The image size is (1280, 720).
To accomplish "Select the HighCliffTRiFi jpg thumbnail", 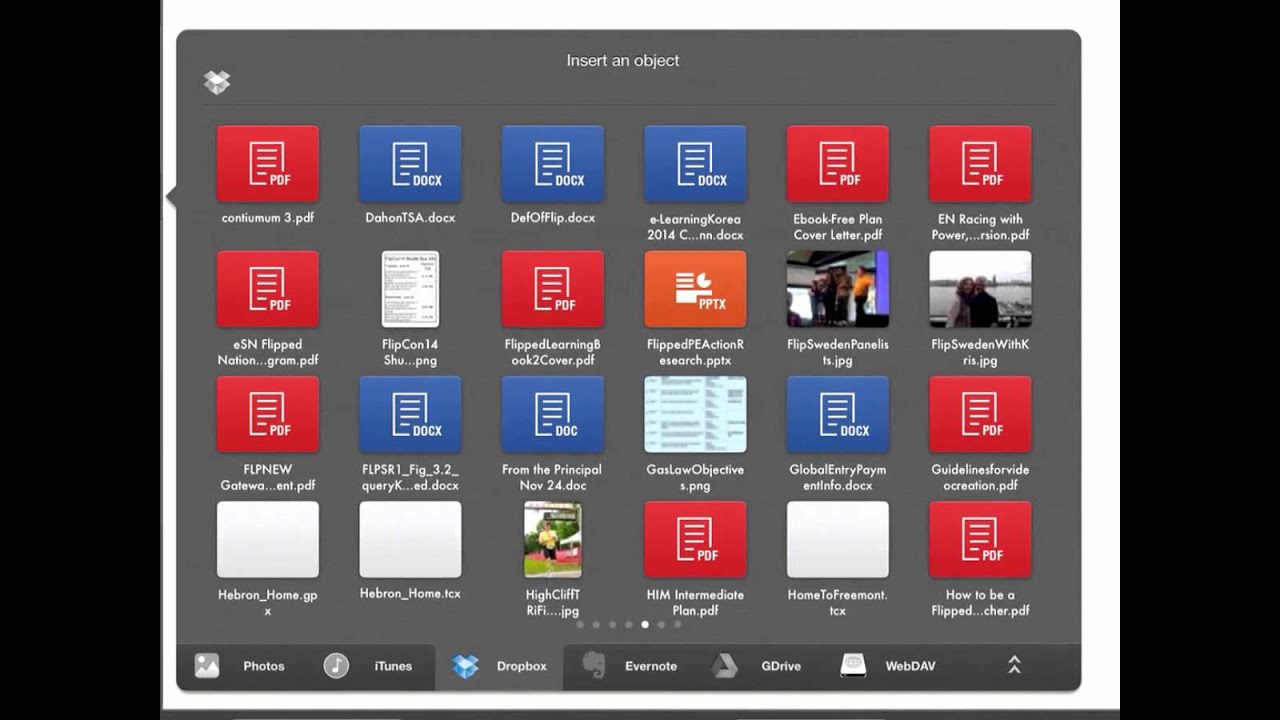I will pos(553,539).
